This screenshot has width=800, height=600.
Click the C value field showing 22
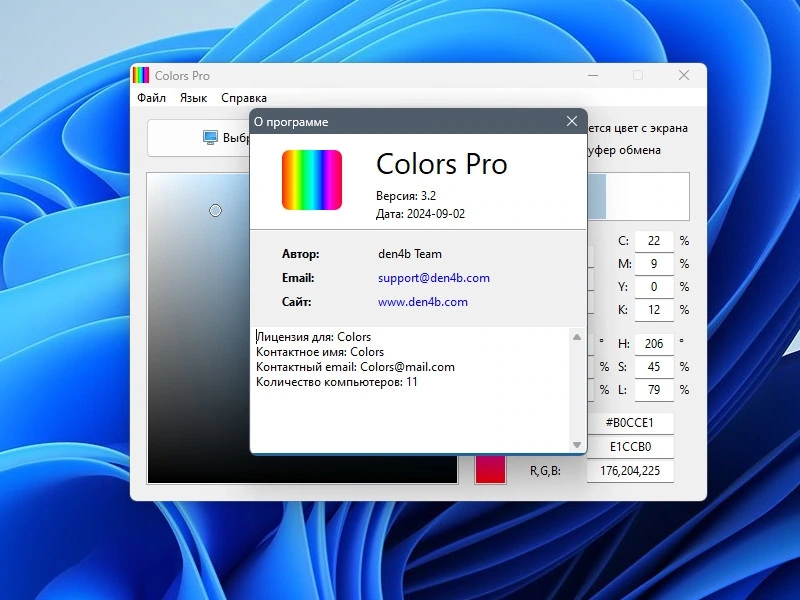[654, 241]
